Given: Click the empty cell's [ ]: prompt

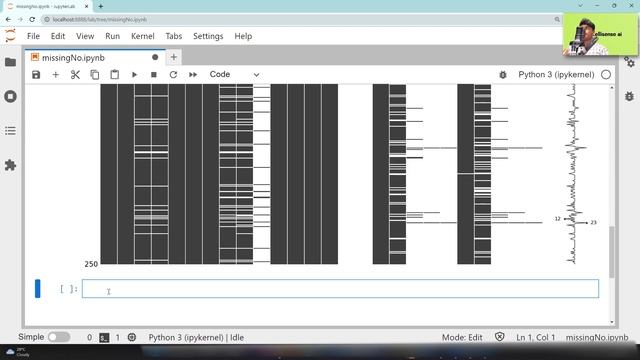Looking at the screenshot, I should tap(69, 289).
